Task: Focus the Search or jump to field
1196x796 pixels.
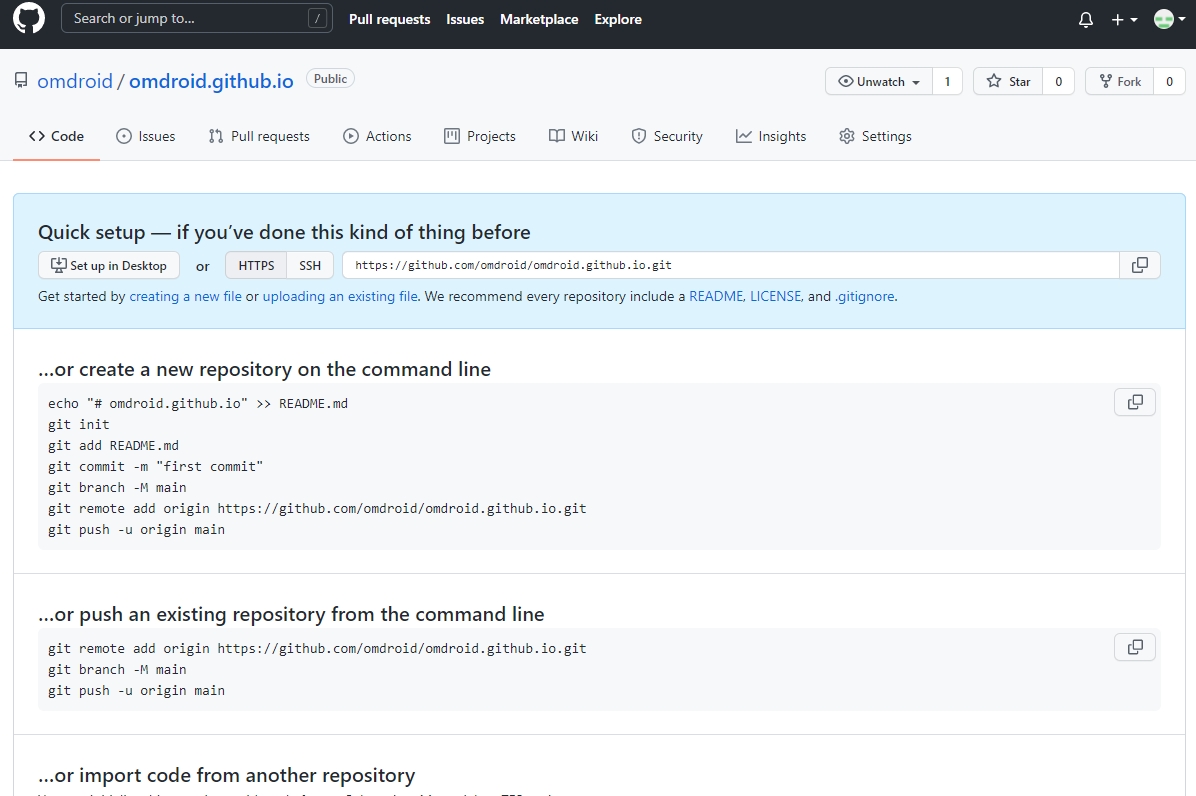Action: click(x=197, y=18)
